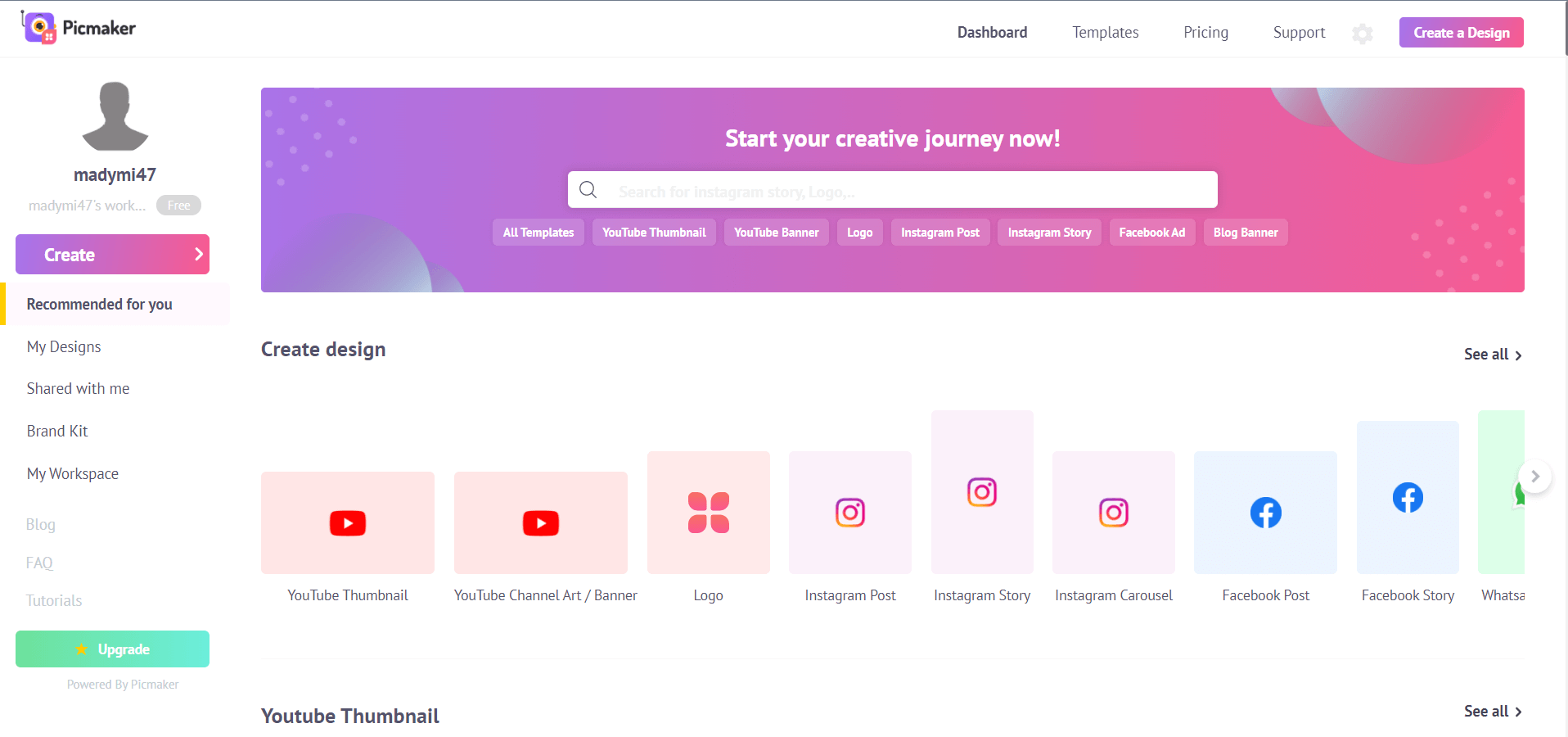This screenshot has width=1568, height=737.
Task: Open the Blog link
Action: [41, 524]
